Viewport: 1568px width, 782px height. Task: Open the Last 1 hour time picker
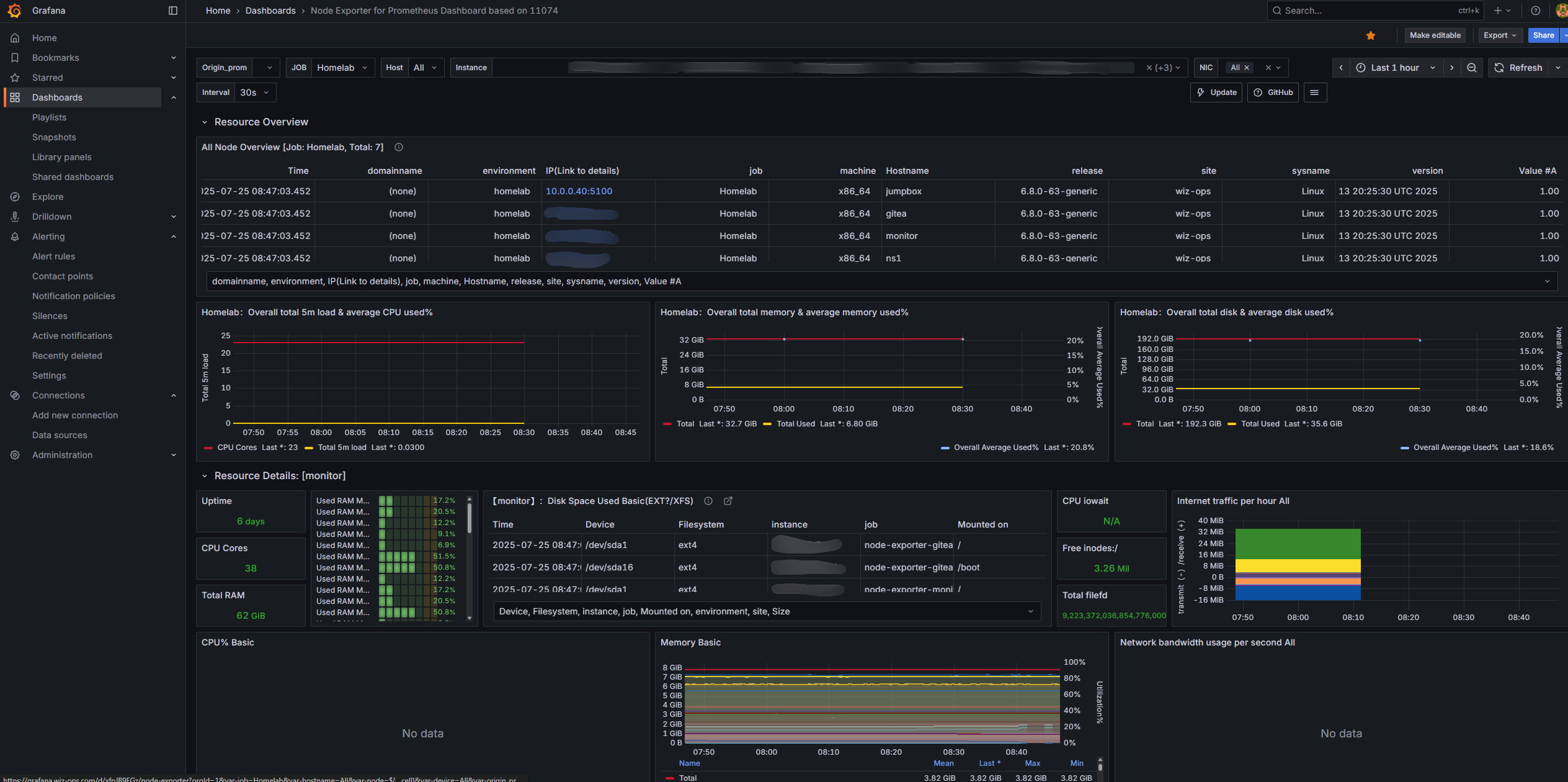pos(1396,68)
